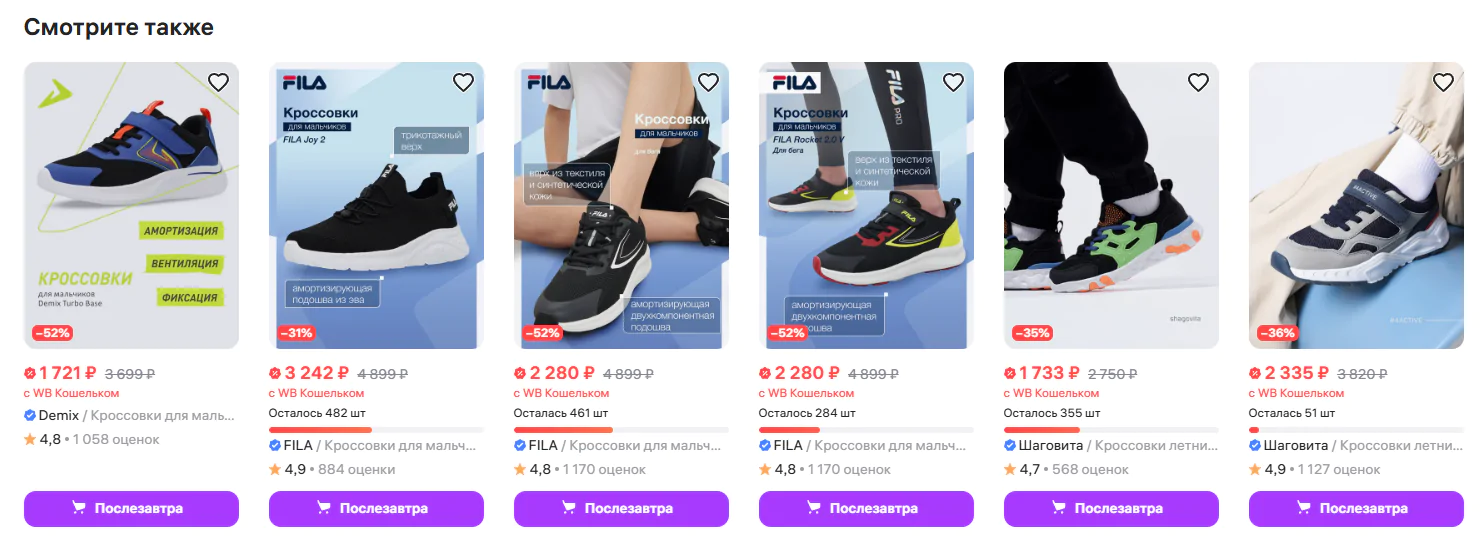Click cart icon under Demix sneakers

tap(78, 508)
